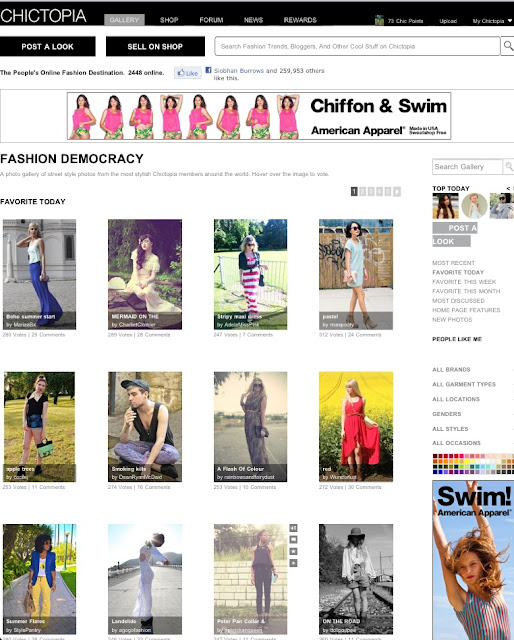This screenshot has height=640, width=514.
Task: Click the Sell On Shop button
Action: click(x=155, y=47)
